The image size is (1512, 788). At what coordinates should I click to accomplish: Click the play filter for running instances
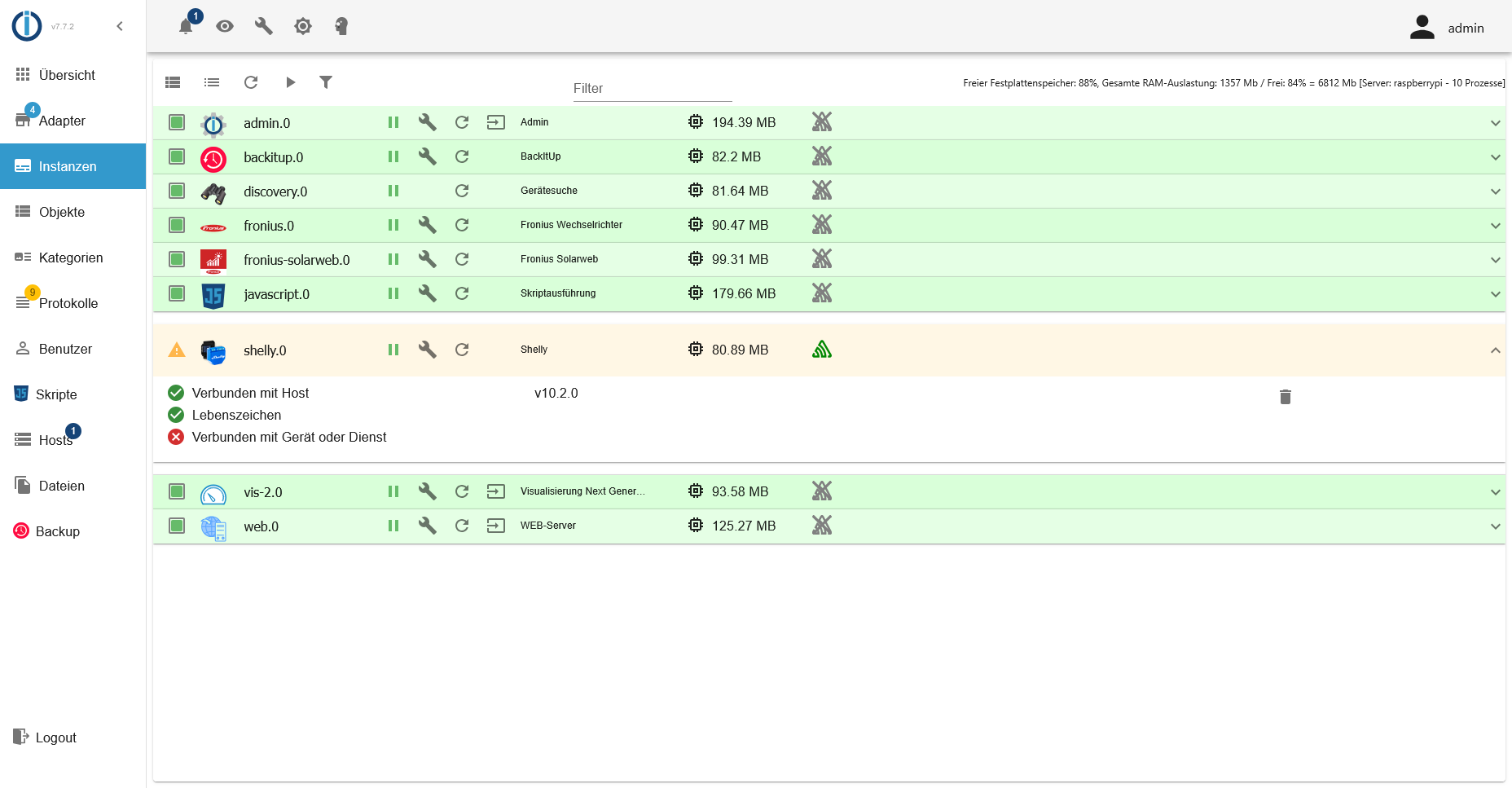(290, 82)
